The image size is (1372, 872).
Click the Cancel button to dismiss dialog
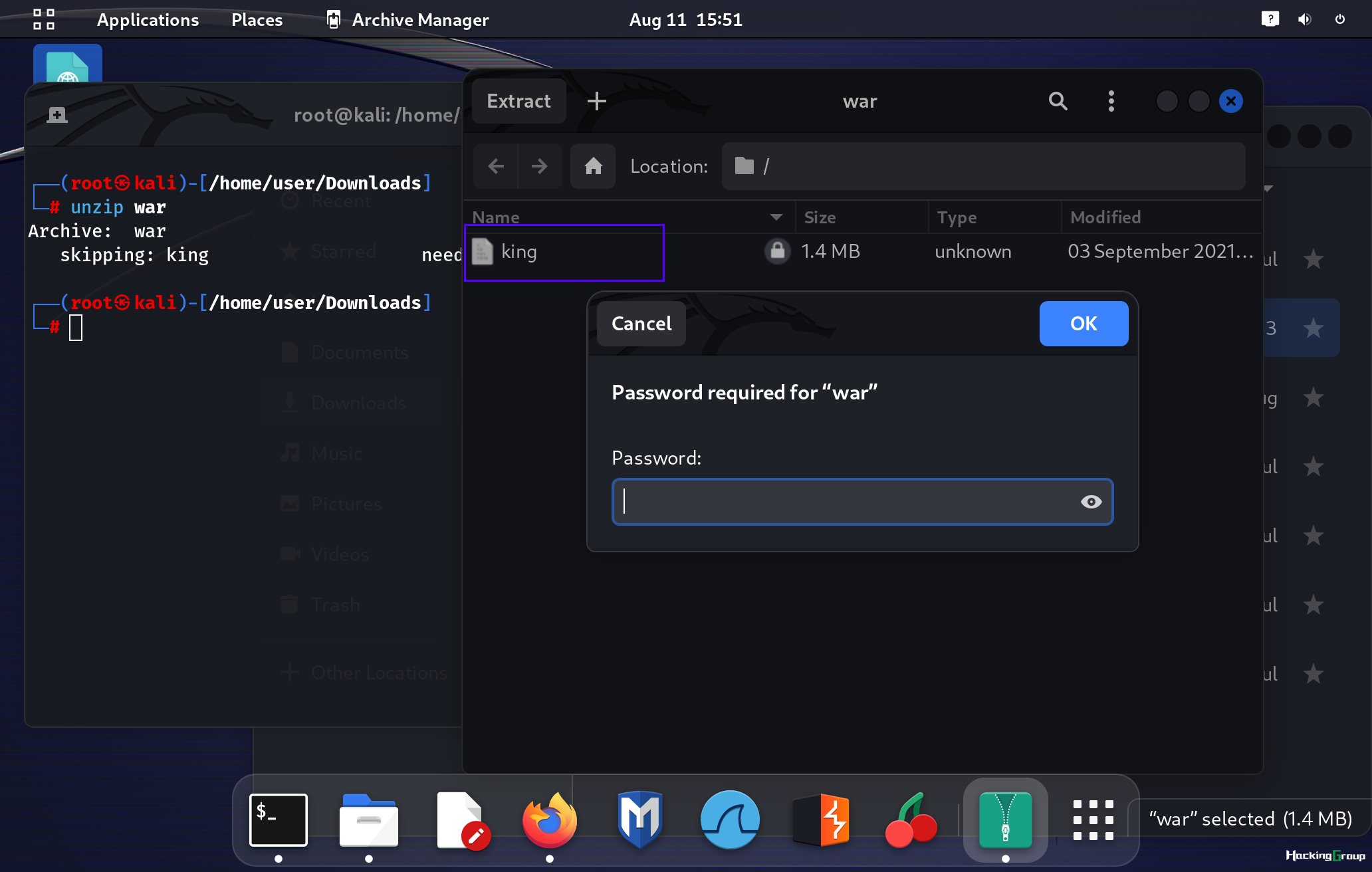click(640, 323)
